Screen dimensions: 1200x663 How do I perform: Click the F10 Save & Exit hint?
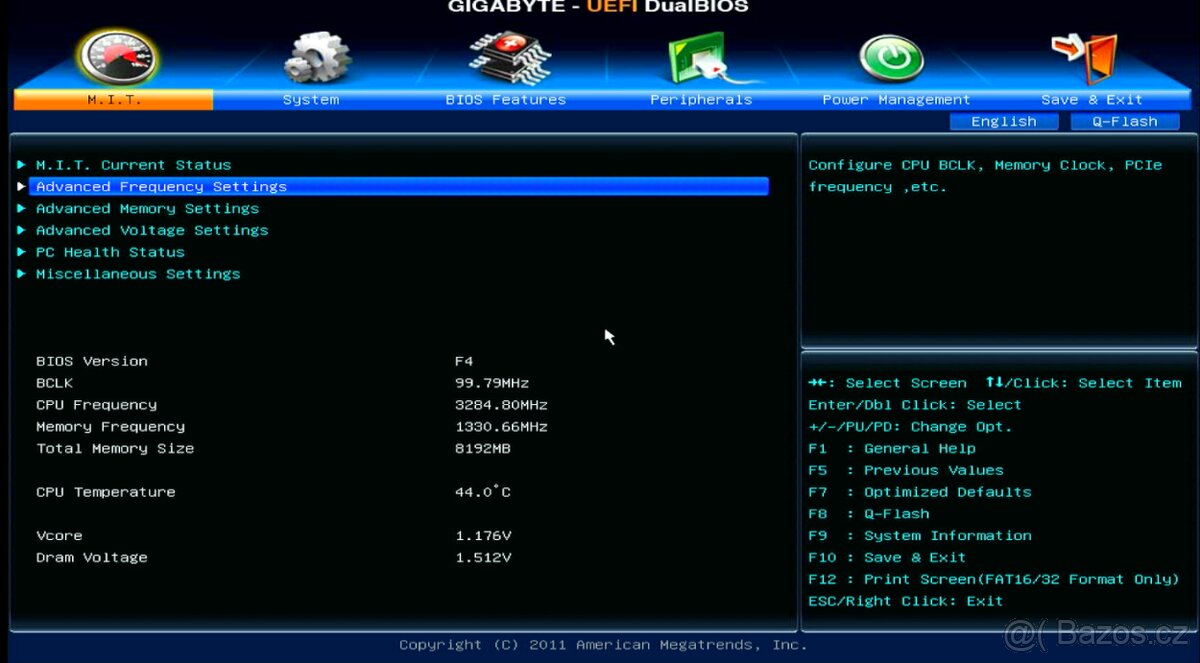tap(887, 558)
